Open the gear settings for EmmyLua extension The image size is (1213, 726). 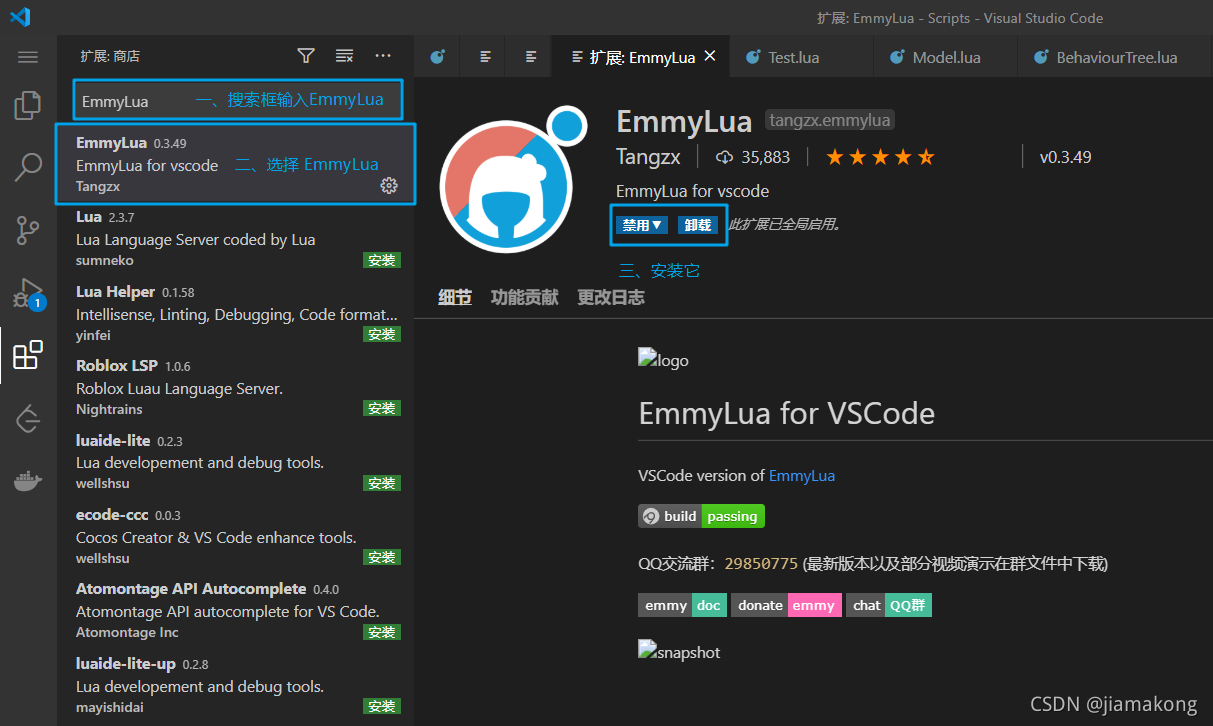click(x=389, y=185)
